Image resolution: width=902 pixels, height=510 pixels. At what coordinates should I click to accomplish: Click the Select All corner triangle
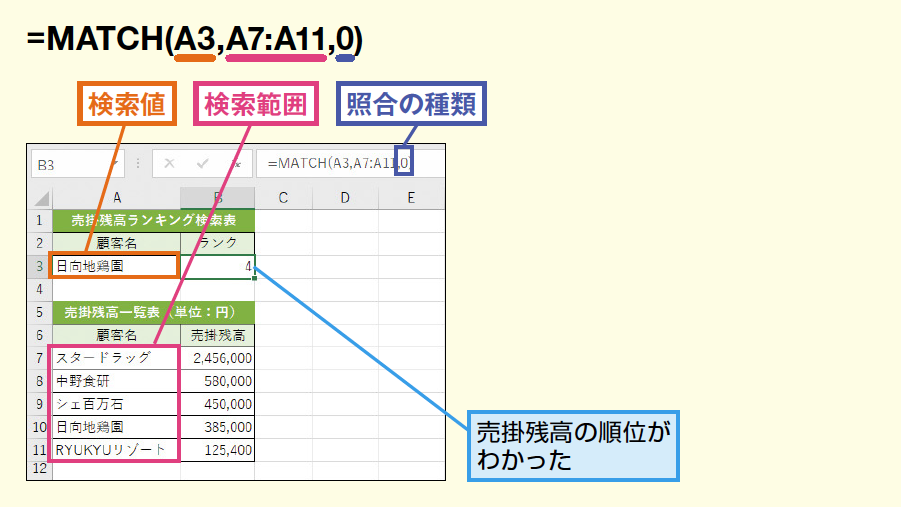point(40,198)
